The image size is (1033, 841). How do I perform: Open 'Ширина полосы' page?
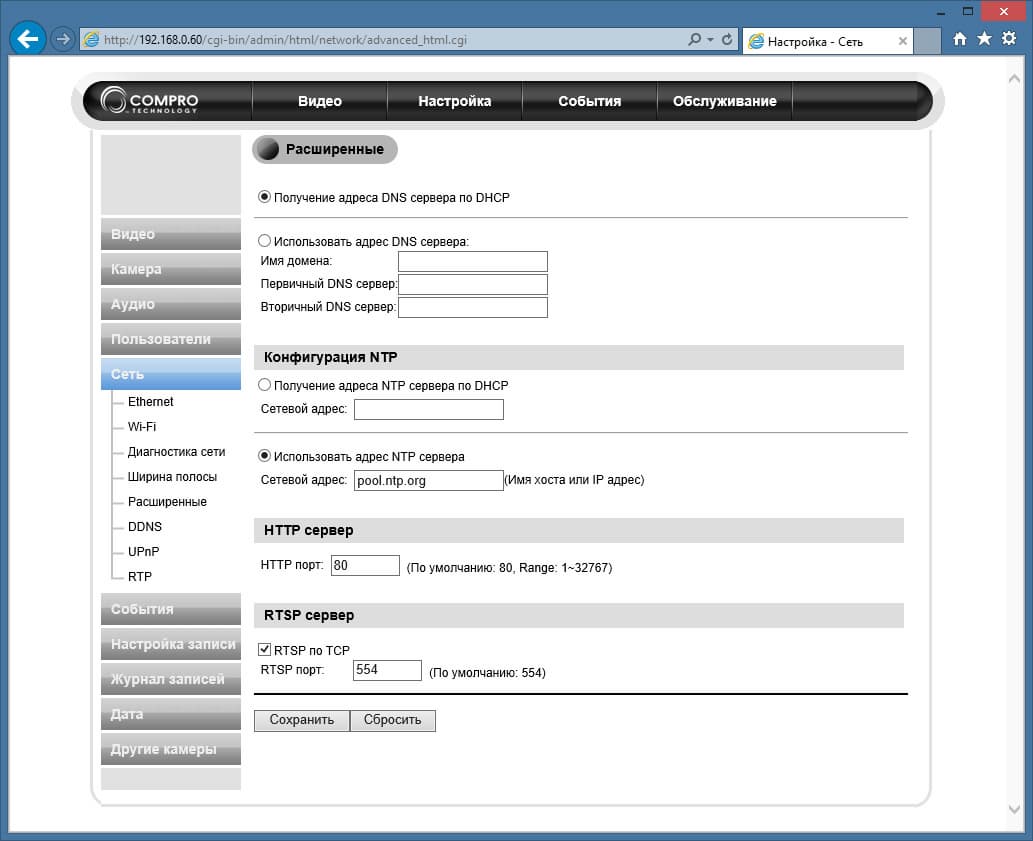pos(172,477)
